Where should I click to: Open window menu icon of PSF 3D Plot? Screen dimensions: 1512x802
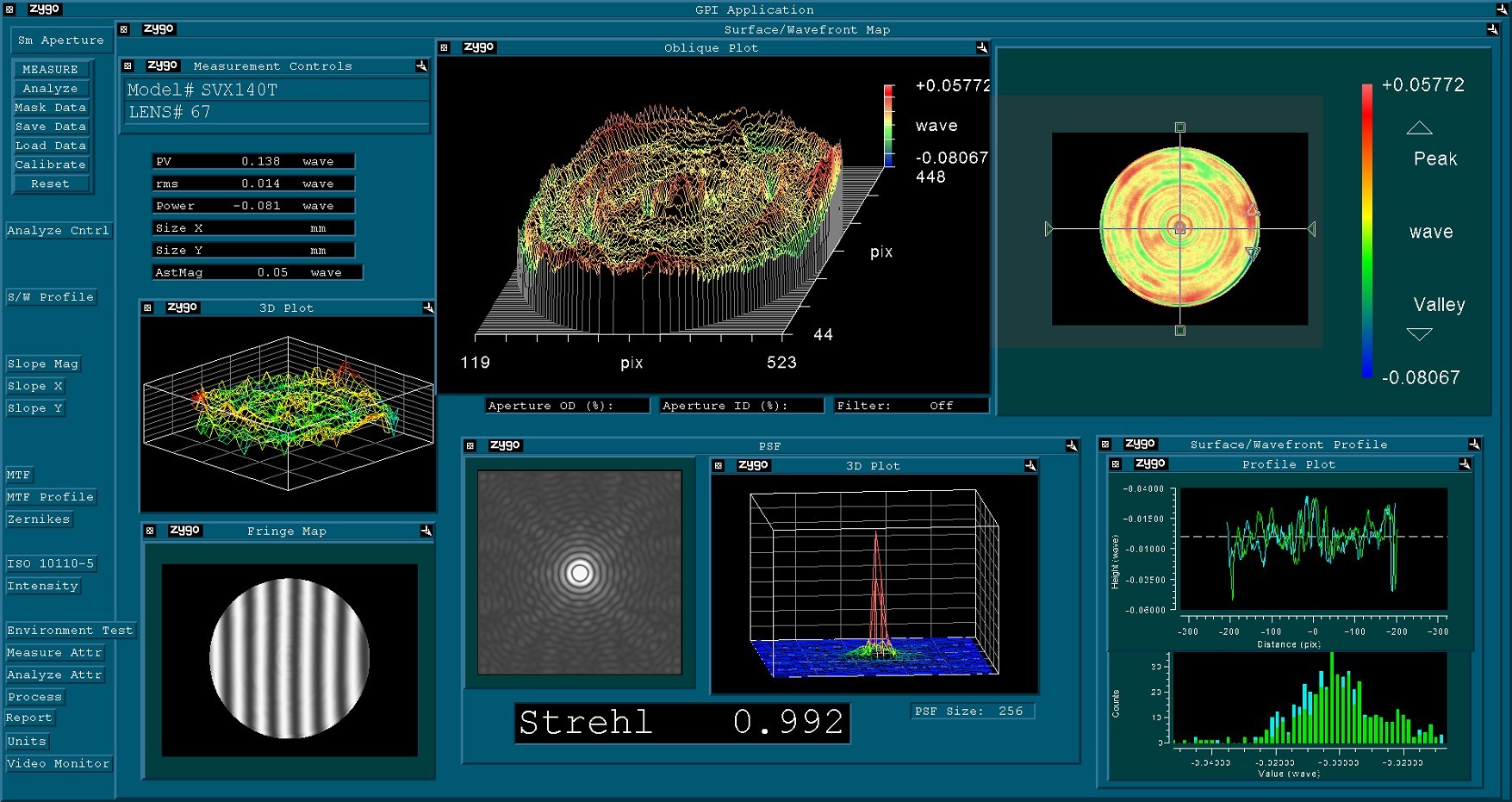click(719, 466)
